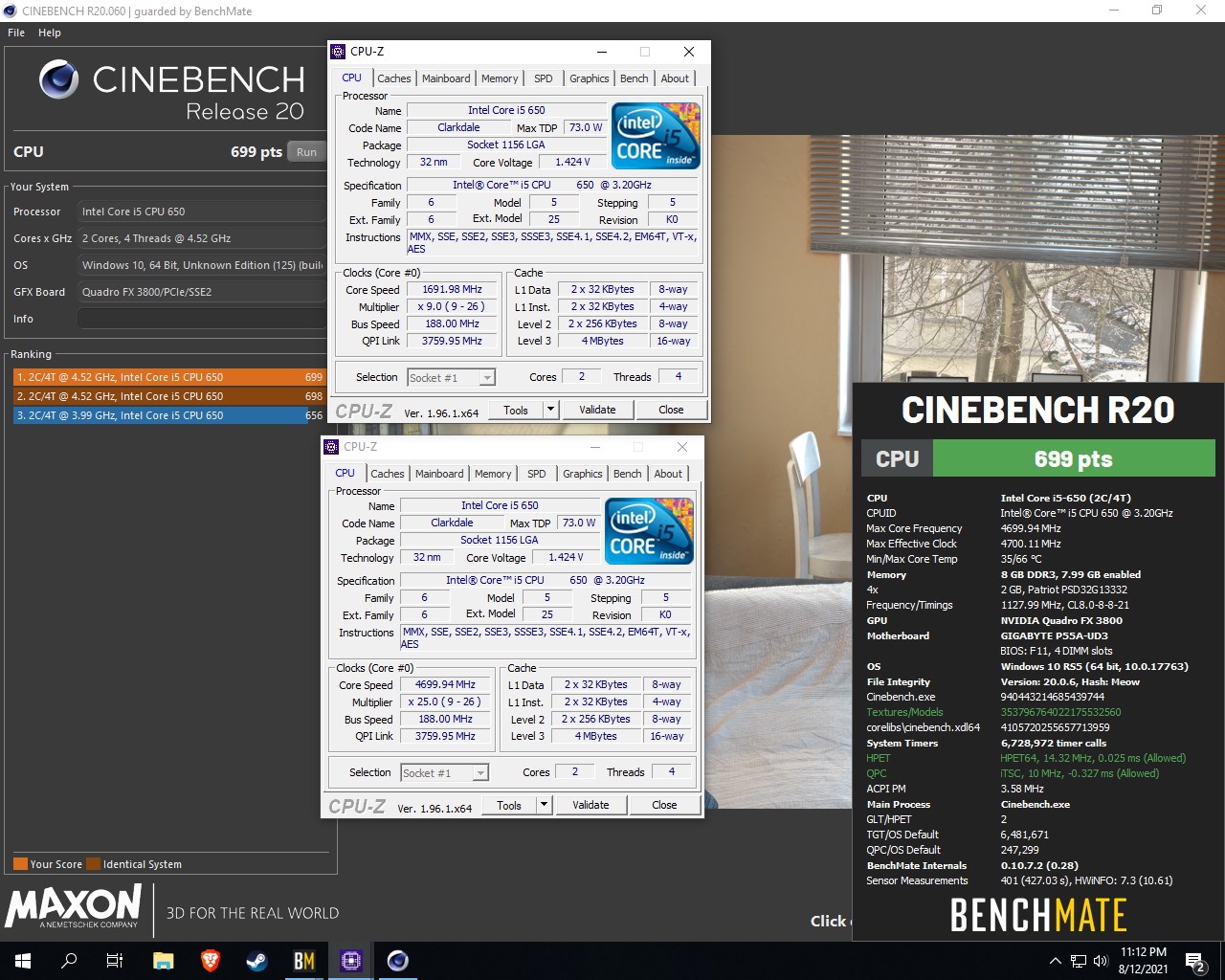The height and width of the screenshot is (980, 1225).
Task: Switch to SPD tab in upper CPU-Z
Action: point(544,78)
